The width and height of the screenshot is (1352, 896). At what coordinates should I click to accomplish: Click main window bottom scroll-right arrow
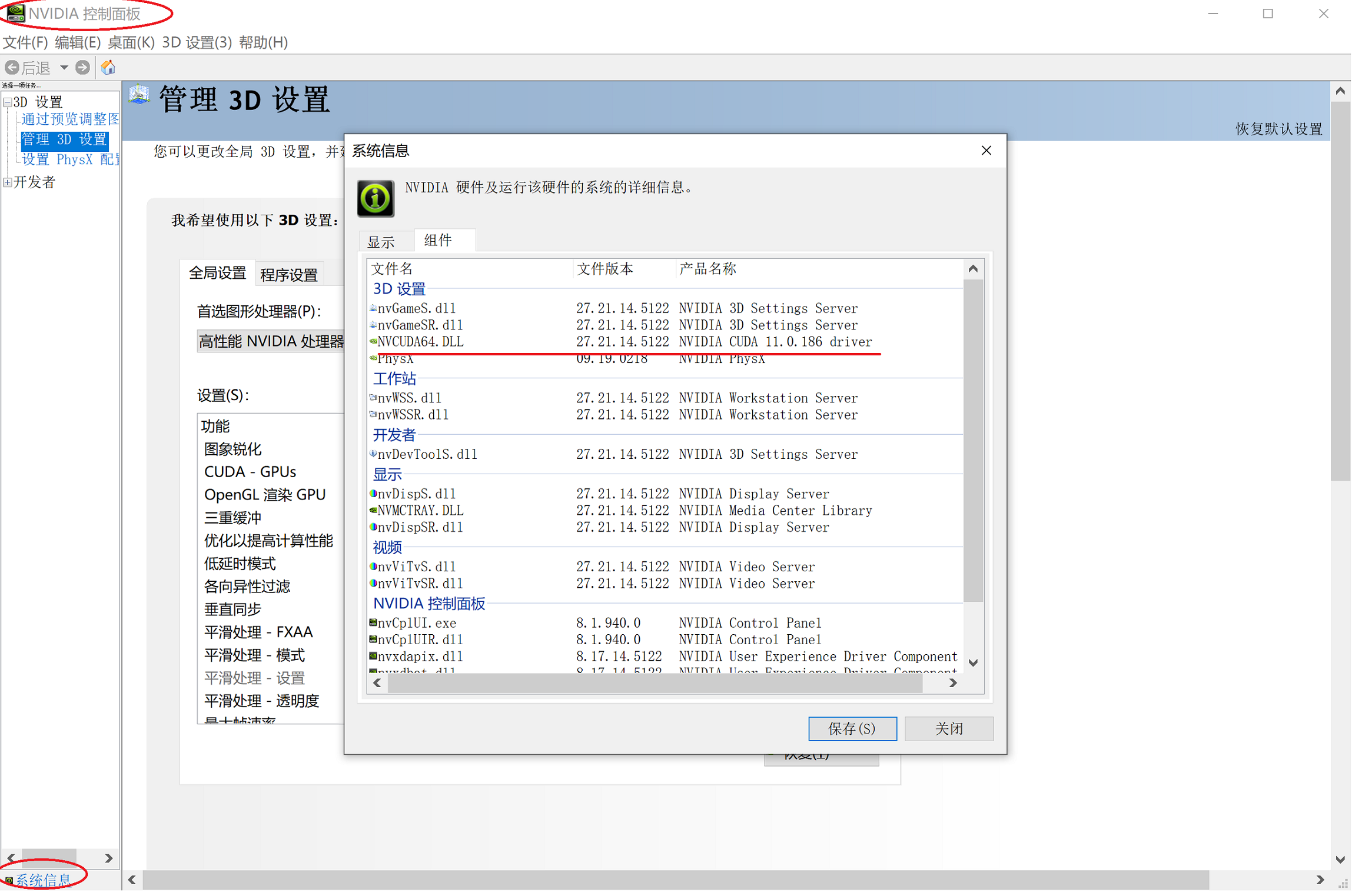pos(1320,880)
